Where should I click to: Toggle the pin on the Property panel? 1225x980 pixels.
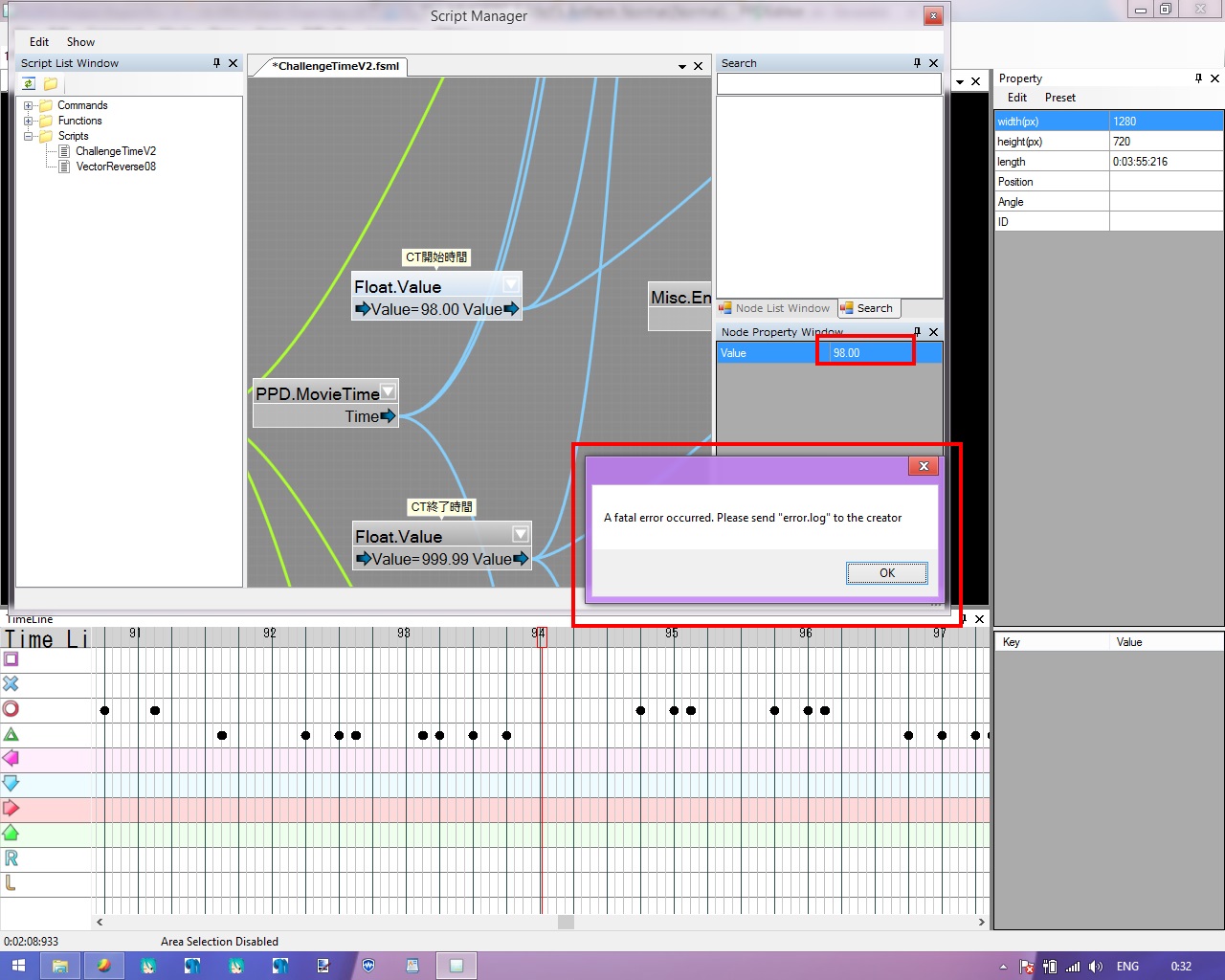tap(1198, 78)
